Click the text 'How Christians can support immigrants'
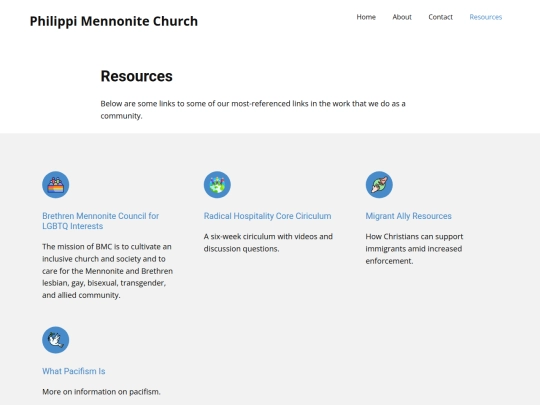The image size is (540, 405). 414,249
